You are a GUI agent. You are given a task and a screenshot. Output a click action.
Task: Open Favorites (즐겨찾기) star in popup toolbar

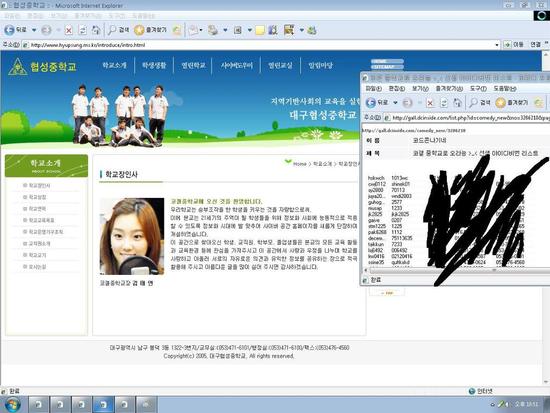(512, 102)
